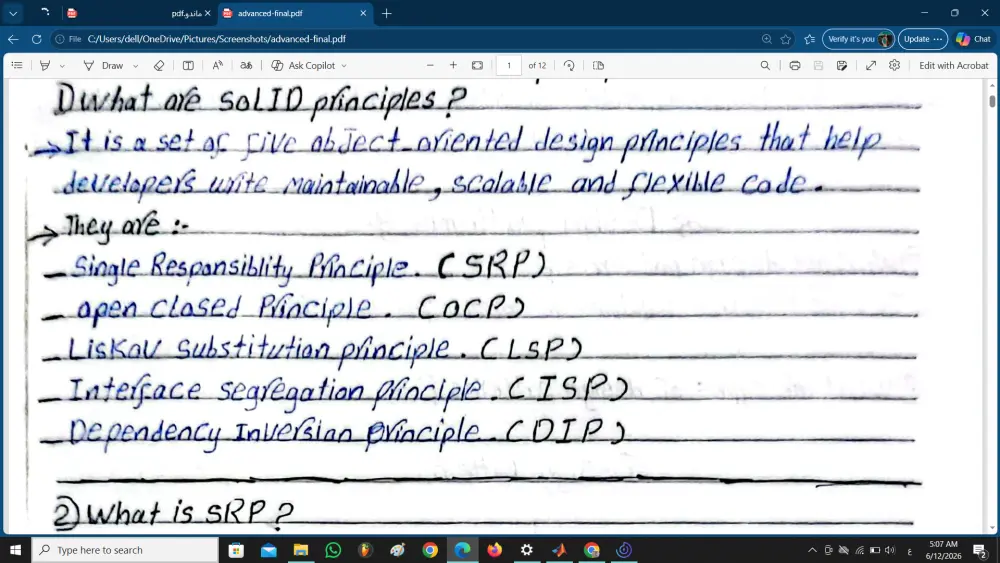This screenshot has height=563, width=1000.
Task: Open MATLAB from taskbar
Action: (559, 550)
